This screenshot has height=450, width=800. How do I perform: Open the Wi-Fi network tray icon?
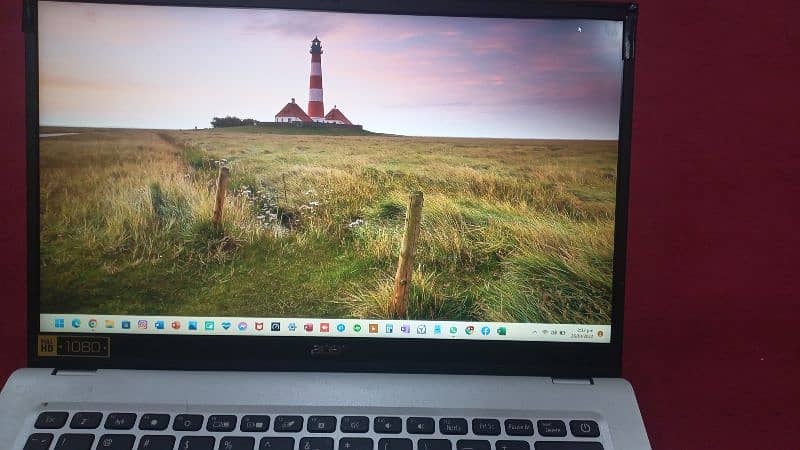[545, 331]
